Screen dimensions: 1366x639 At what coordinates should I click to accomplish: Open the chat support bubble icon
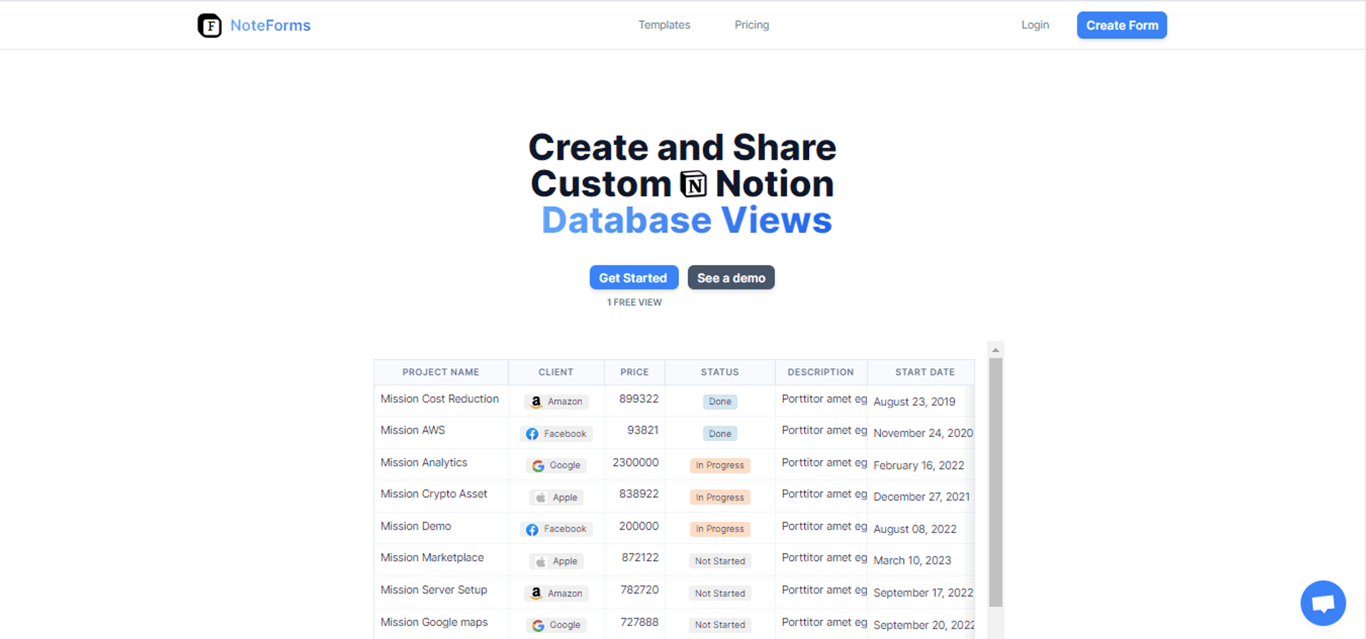(1323, 603)
